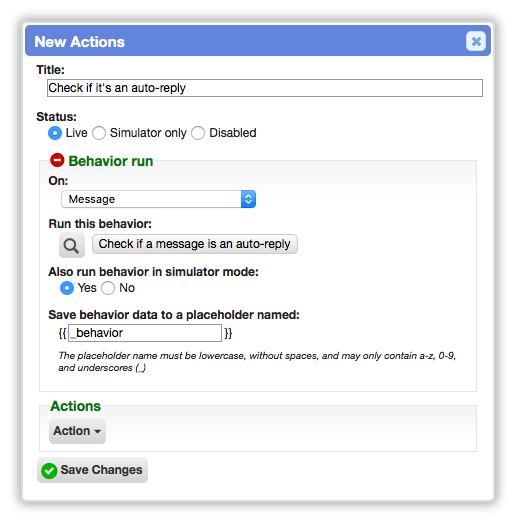517x527 pixels.
Task: Select the Live status radio button
Action: tap(55, 133)
